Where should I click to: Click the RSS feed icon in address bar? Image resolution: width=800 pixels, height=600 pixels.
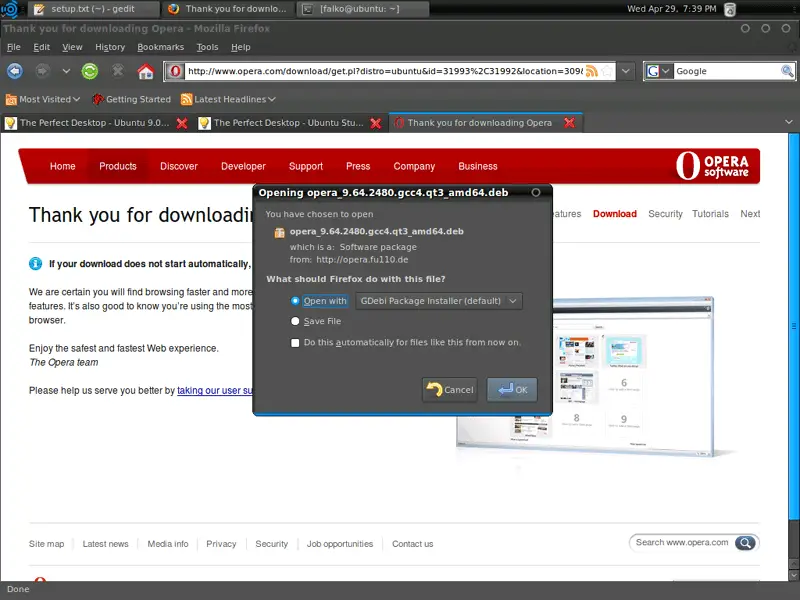pos(592,71)
